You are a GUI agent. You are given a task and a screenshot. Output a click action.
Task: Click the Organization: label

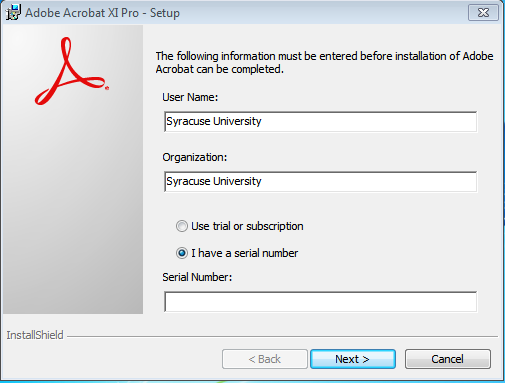(195, 157)
